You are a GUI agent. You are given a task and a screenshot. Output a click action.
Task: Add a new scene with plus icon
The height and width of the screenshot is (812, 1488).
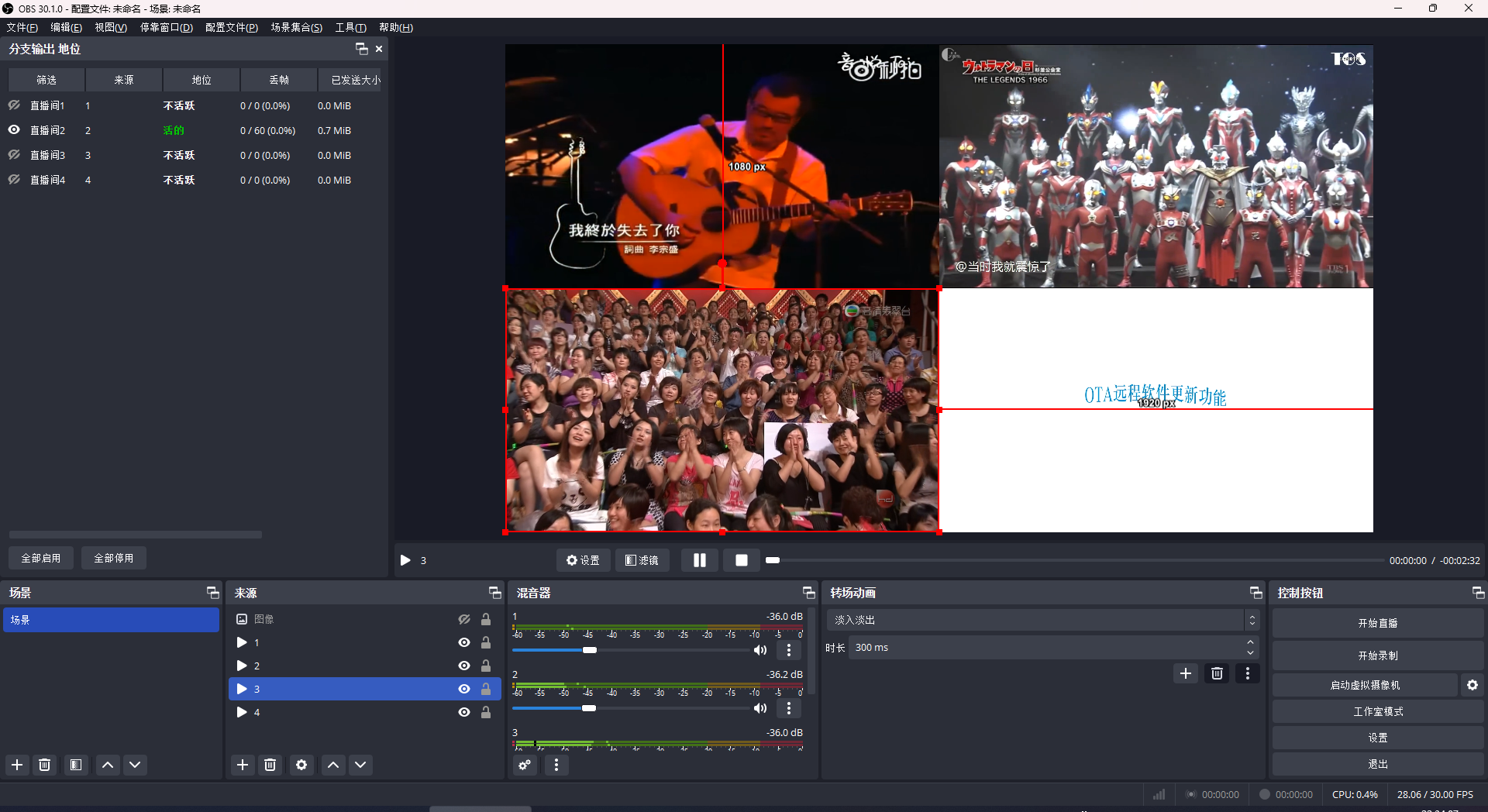[17, 765]
